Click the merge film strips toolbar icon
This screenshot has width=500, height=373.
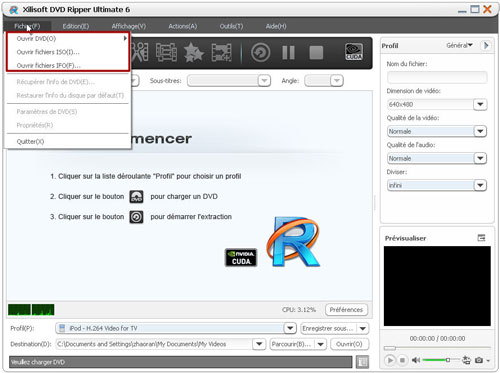coord(166,52)
